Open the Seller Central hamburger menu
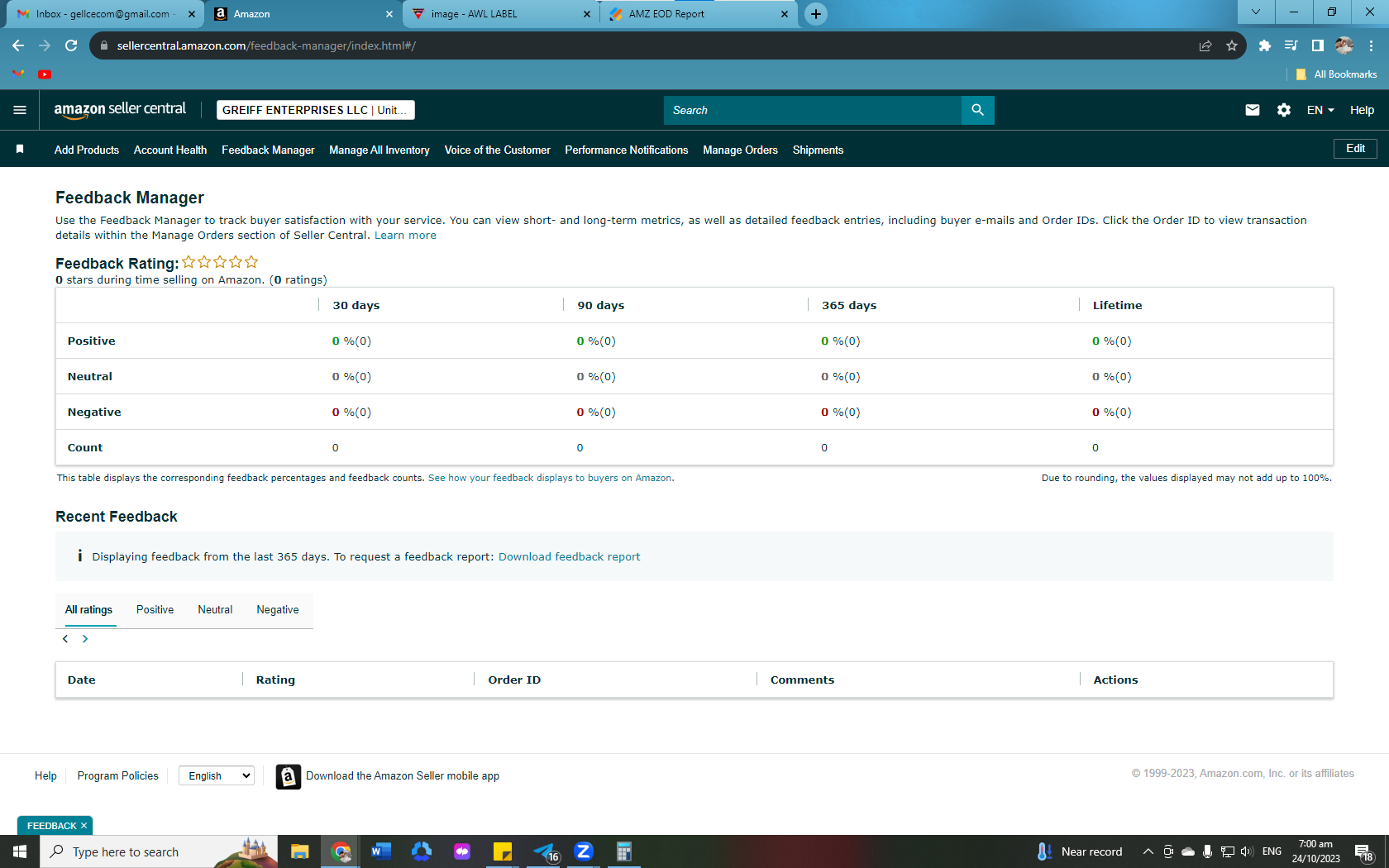The width and height of the screenshot is (1389, 868). tap(20, 110)
